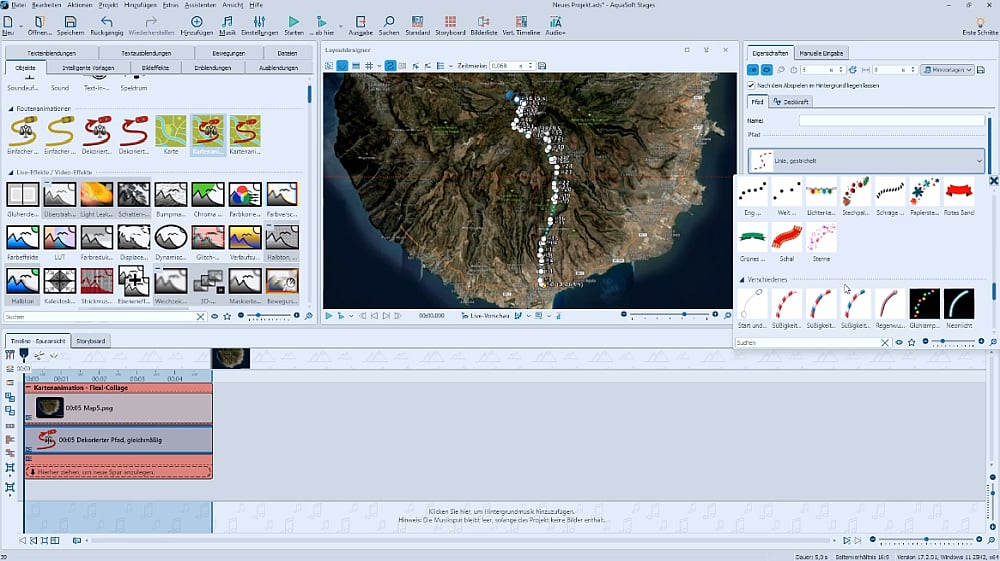Select the LUT live effect
This screenshot has height=561, width=1000.
(x=61, y=238)
